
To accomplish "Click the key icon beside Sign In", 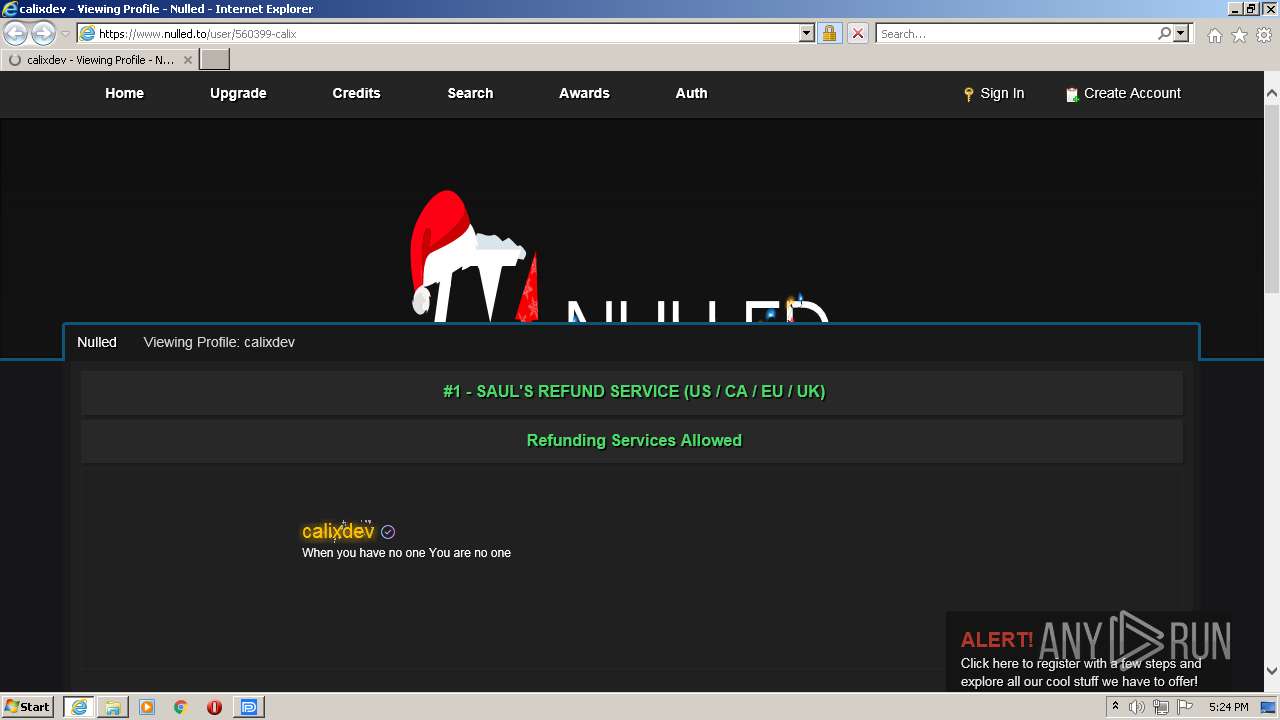I will click(968, 94).
